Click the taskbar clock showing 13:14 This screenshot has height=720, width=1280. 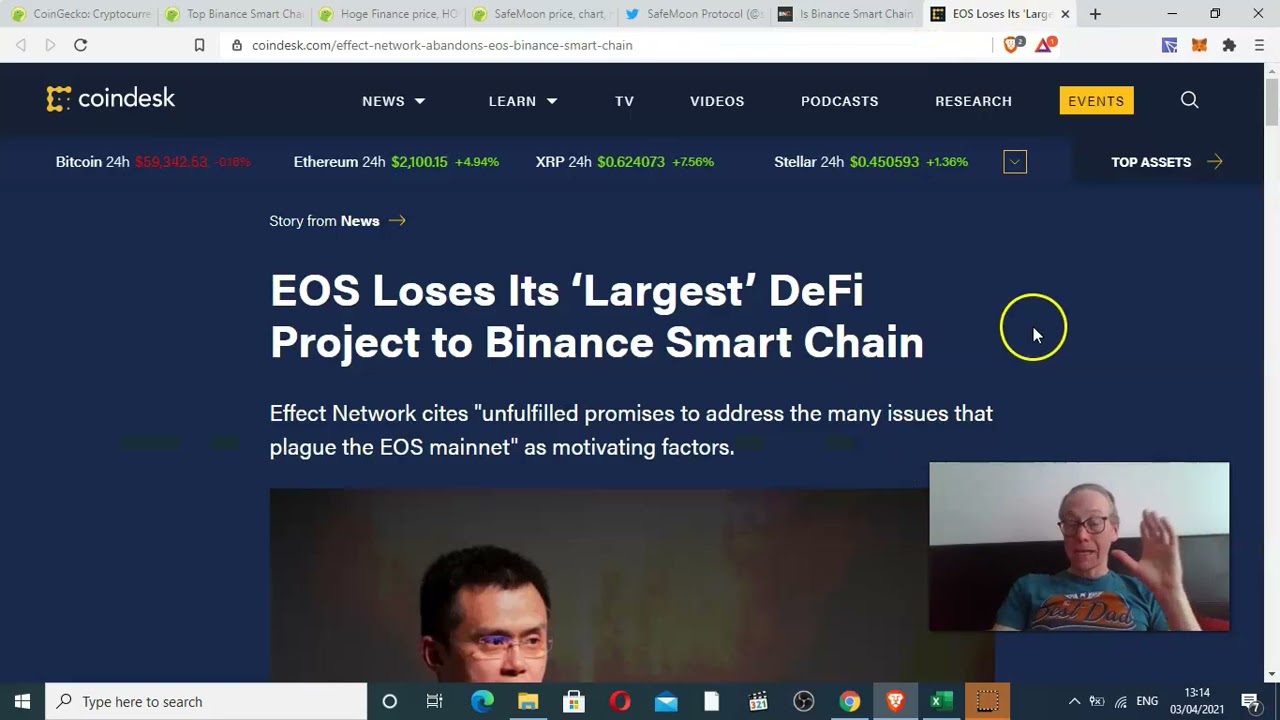coord(1197,701)
